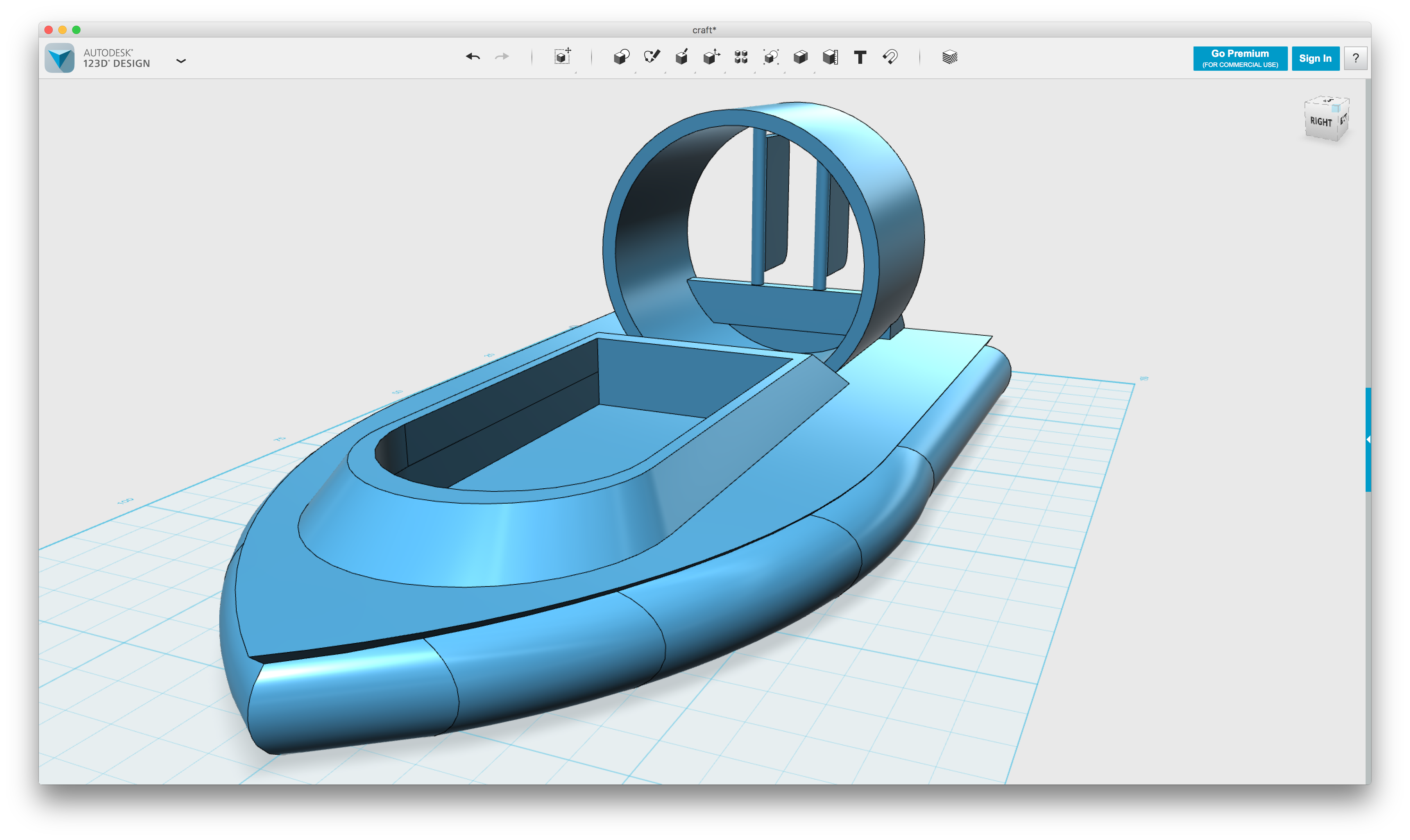Click the Redo arrow
The height and width of the screenshot is (840, 1410).
pyautogui.click(x=502, y=57)
